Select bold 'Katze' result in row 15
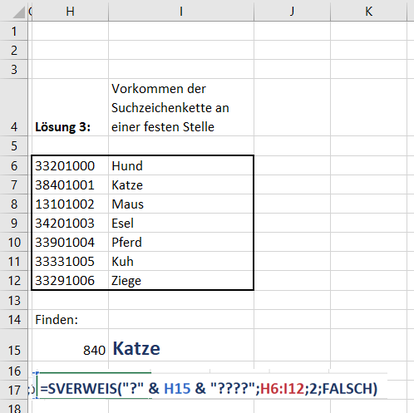Image resolution: width=414 pixels, height=413 pixels. [x=181, y=345]
